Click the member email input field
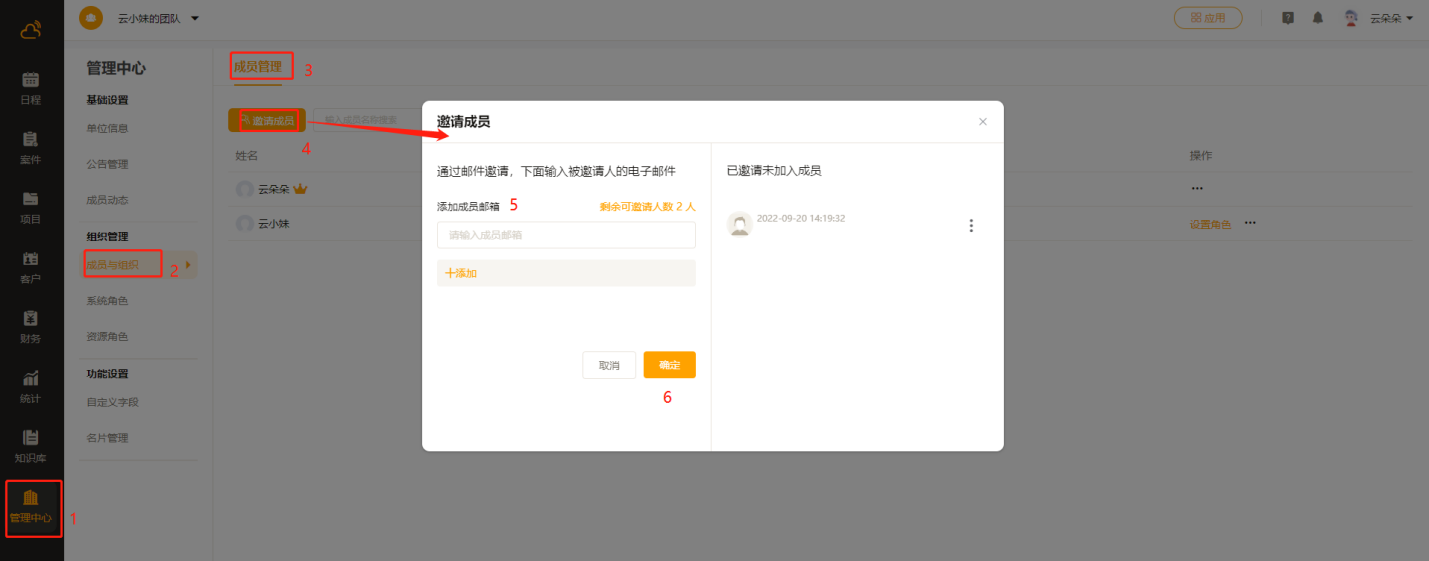Viewport: 1429px width, 561px height. coord(566,235)
